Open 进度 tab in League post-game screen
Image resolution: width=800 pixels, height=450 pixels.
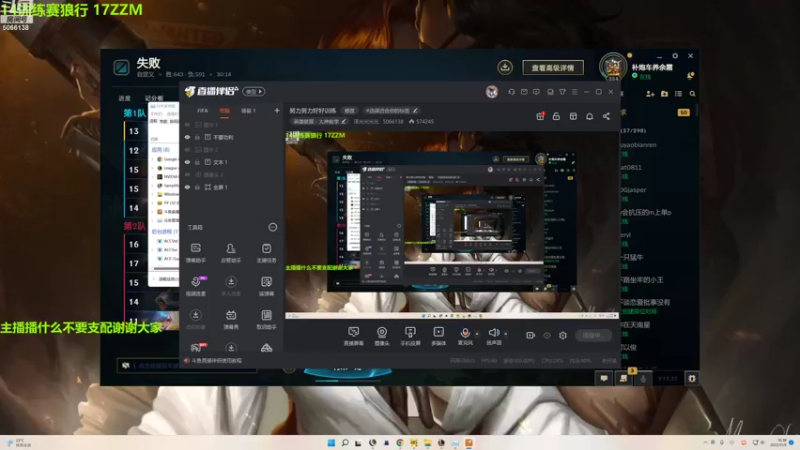click(124, 98)
